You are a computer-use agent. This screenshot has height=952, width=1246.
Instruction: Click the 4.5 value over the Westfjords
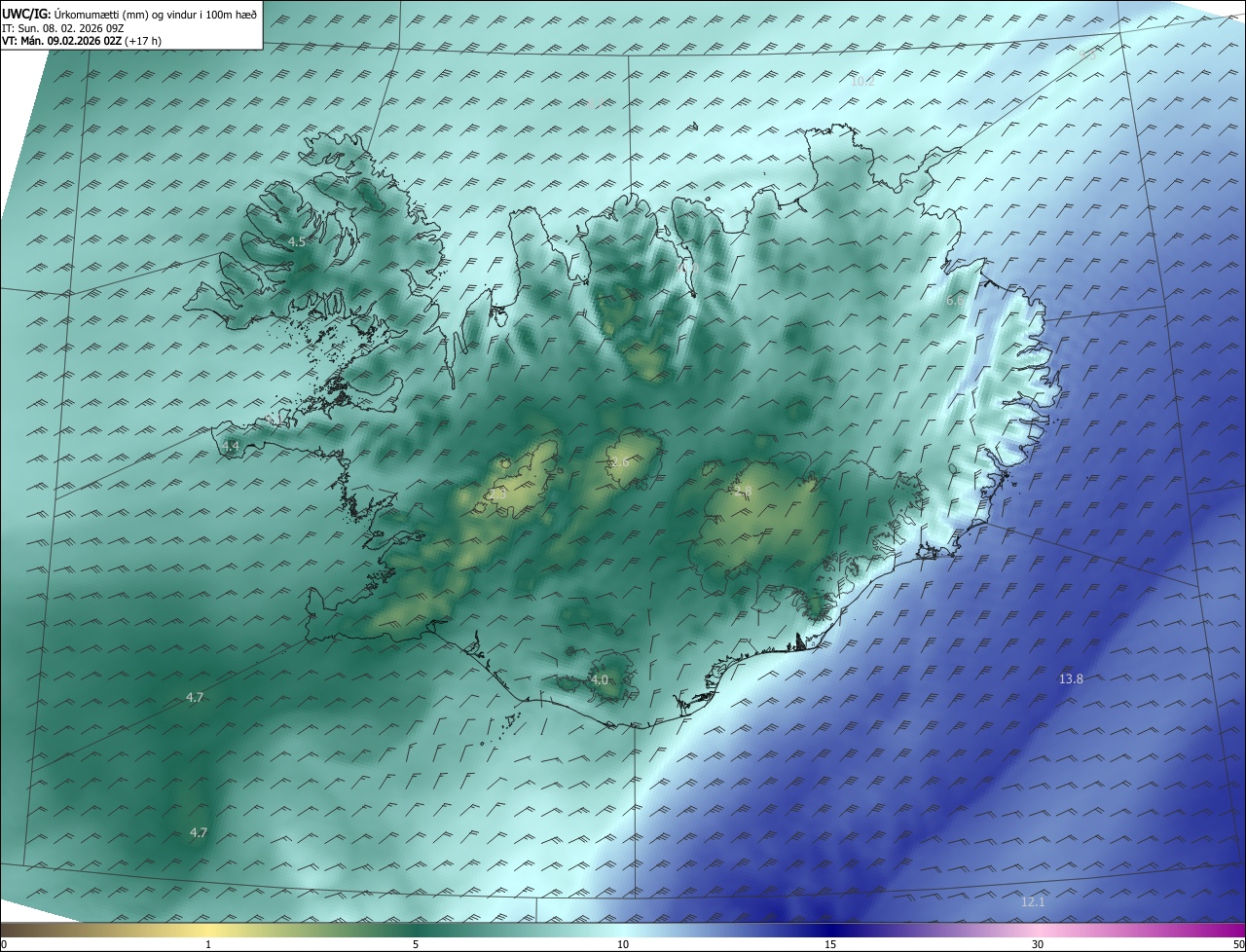click(x=297, y=241)
